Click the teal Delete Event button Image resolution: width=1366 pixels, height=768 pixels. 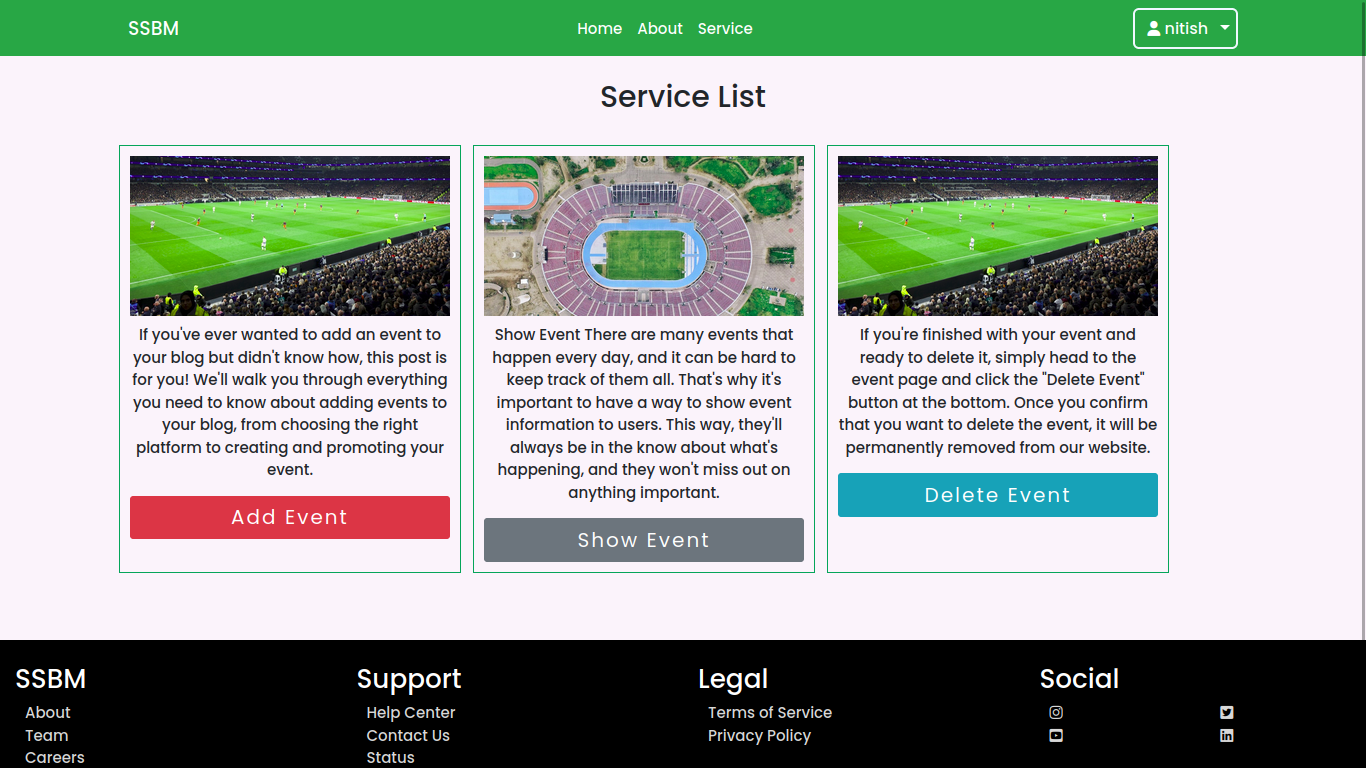pyautogui.click(x=997, y=495)
